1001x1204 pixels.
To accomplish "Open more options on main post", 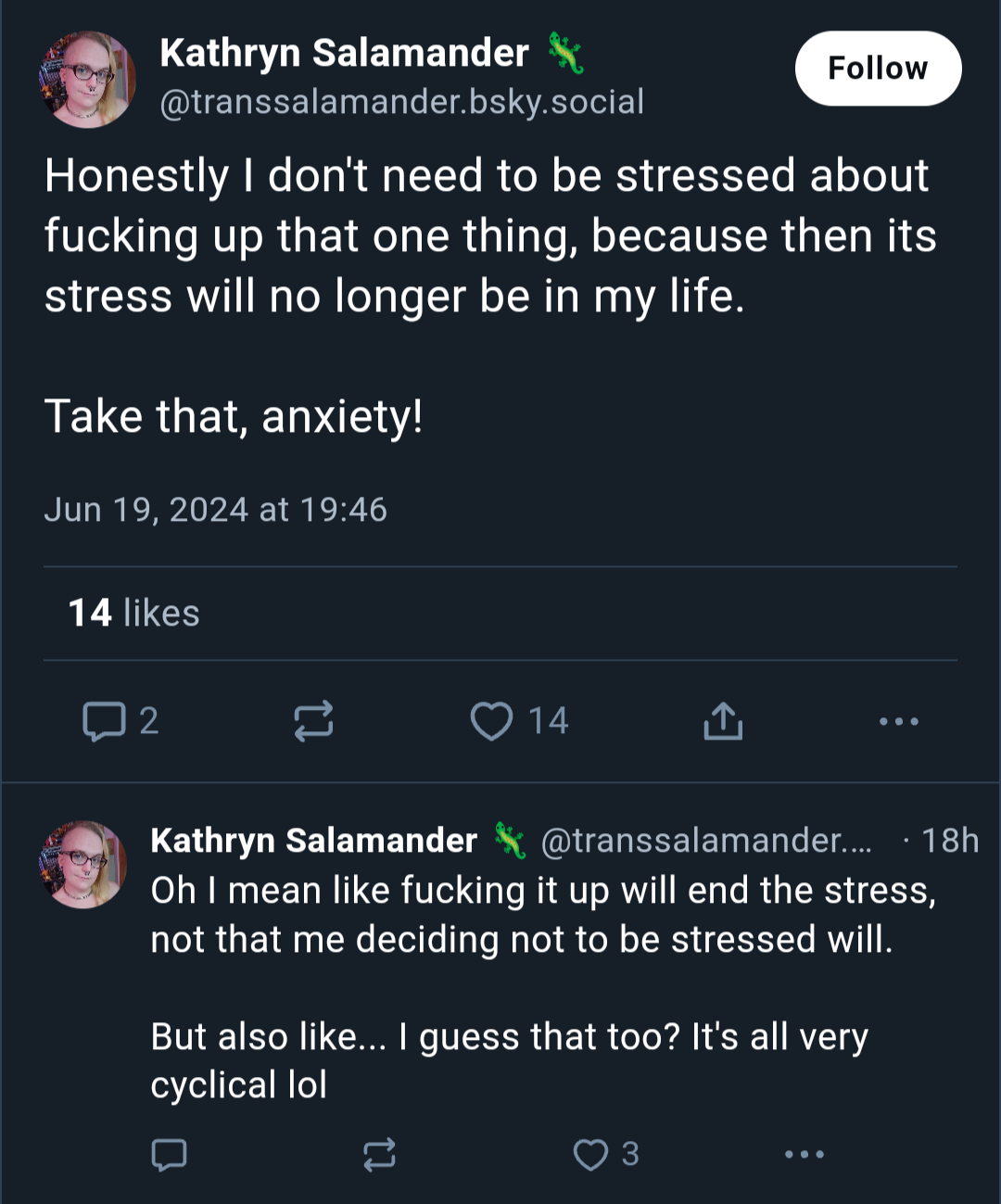I will (899, 721).
